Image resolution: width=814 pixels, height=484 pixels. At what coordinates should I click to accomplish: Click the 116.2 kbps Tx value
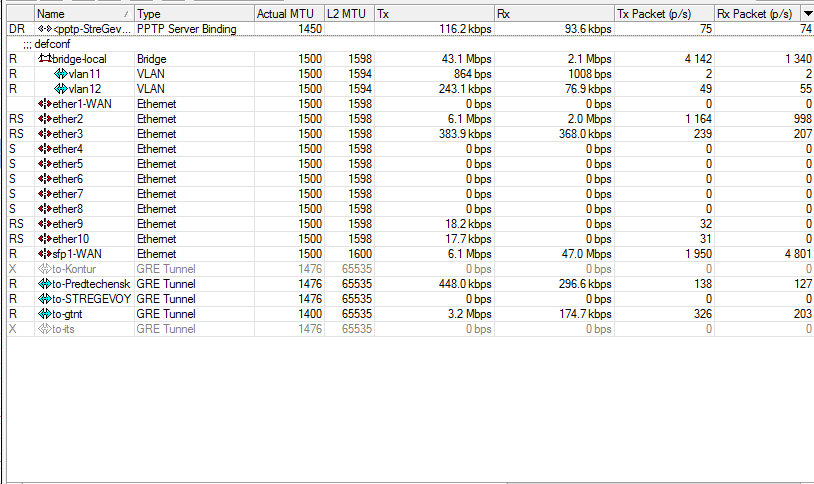tap(465, 29)
